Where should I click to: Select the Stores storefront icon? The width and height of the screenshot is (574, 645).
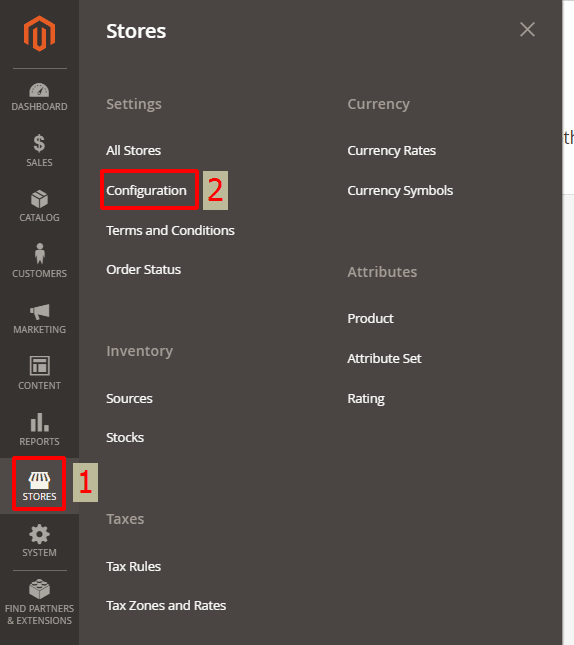click(x=39, y=479)
